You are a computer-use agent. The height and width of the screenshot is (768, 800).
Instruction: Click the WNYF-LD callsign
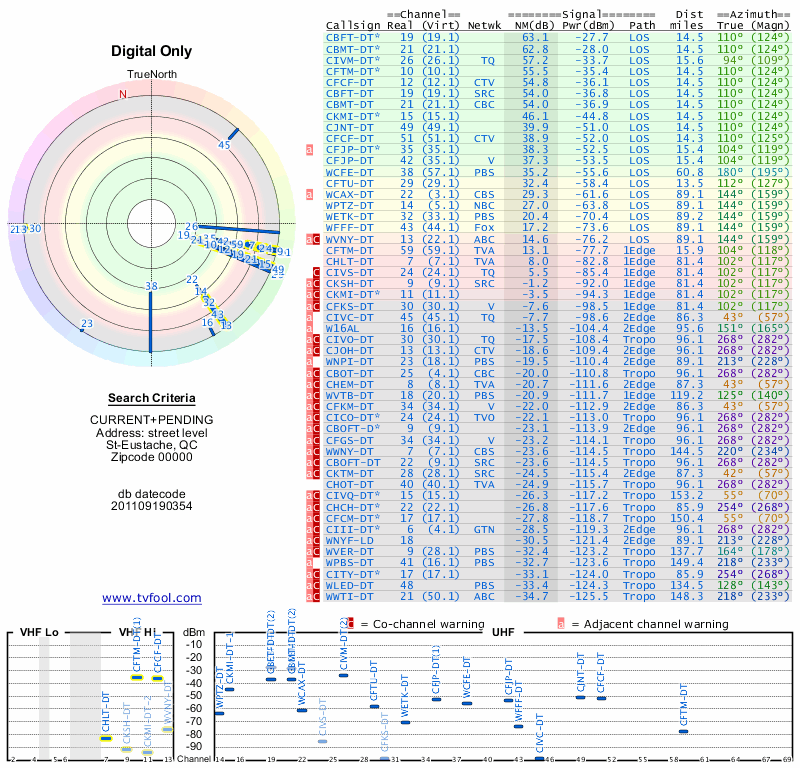[x=349, y=540]
